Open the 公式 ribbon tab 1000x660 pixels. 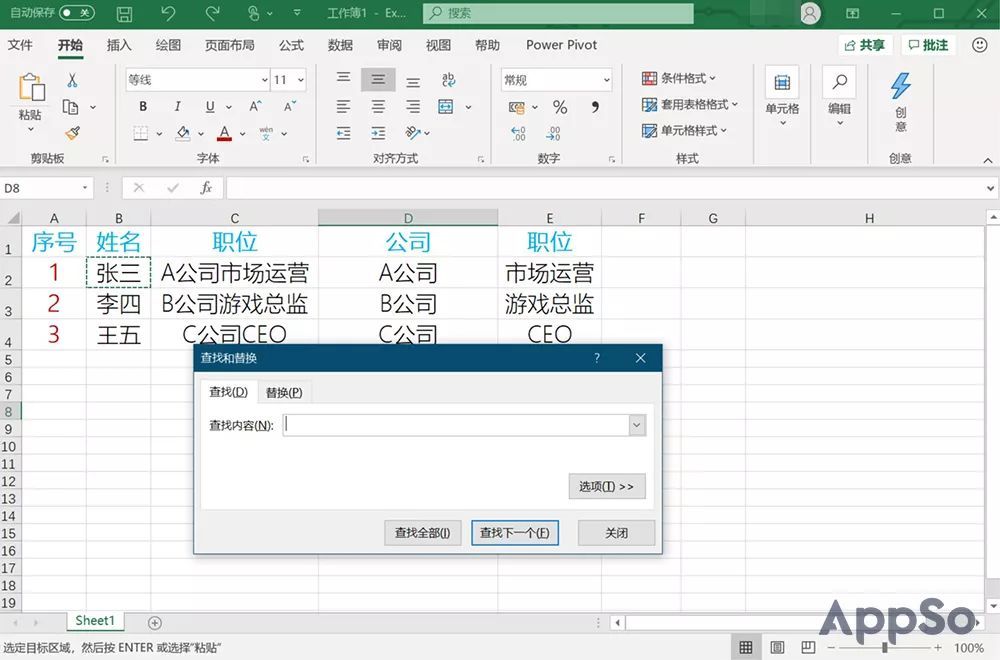click(x=291, y=45)
